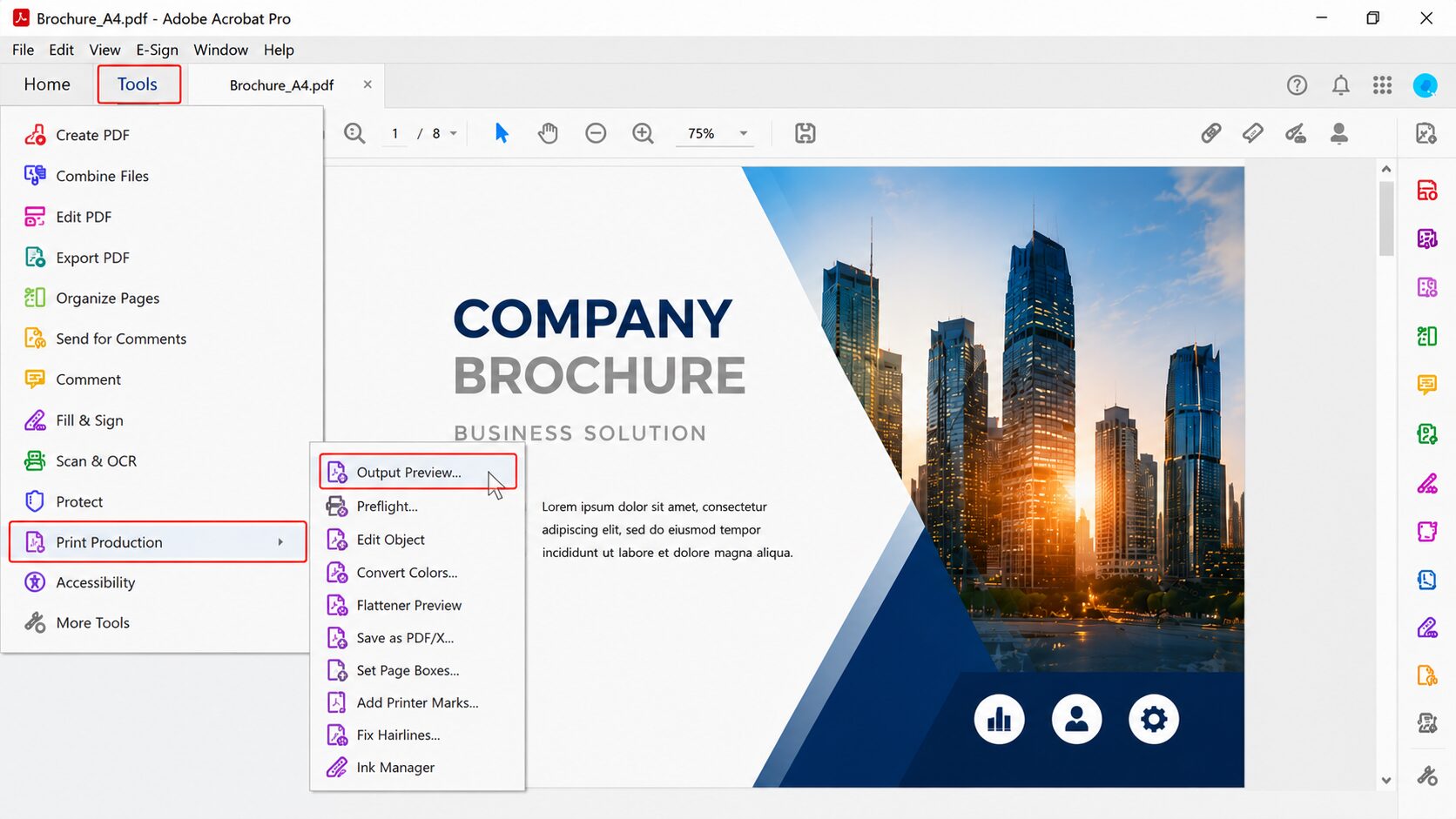Image resolution: width=1456 pixels, height=819 pixels.
Task: Switch to the Tools tab
Action: 138,84
